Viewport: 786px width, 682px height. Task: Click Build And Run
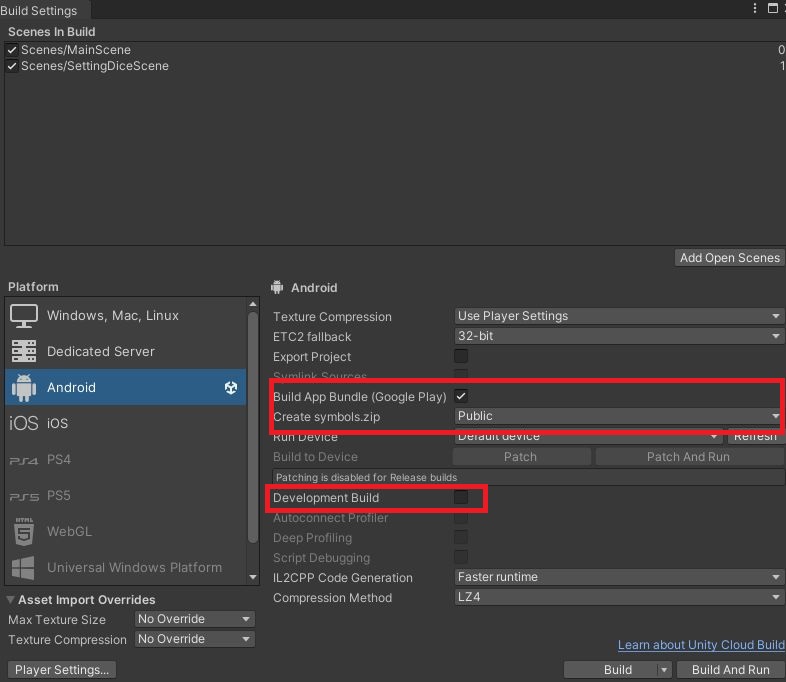(730, 669)
